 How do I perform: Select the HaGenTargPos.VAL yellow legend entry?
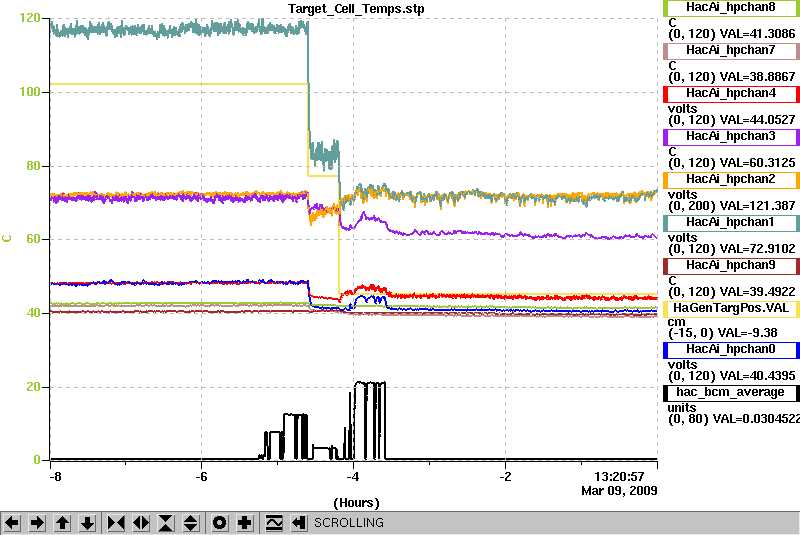[x=731, y=309]
